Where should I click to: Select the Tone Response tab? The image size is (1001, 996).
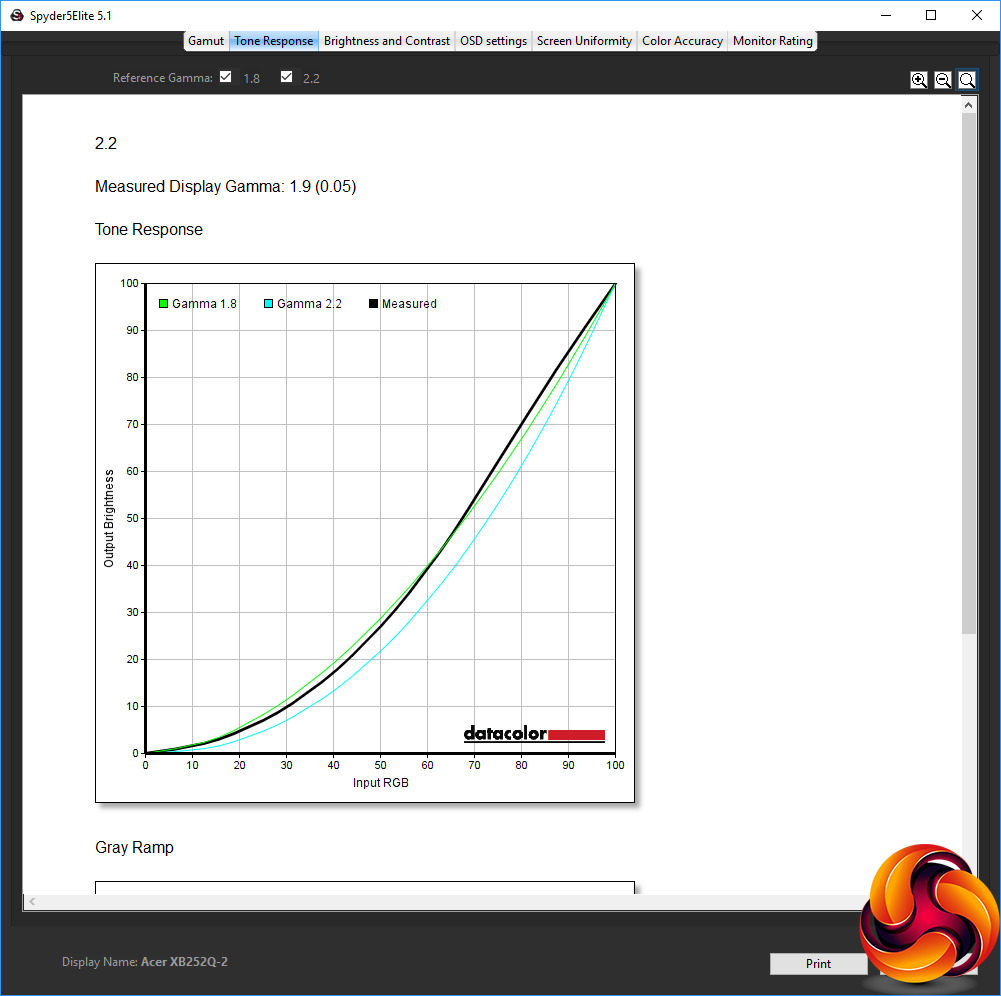273,41
